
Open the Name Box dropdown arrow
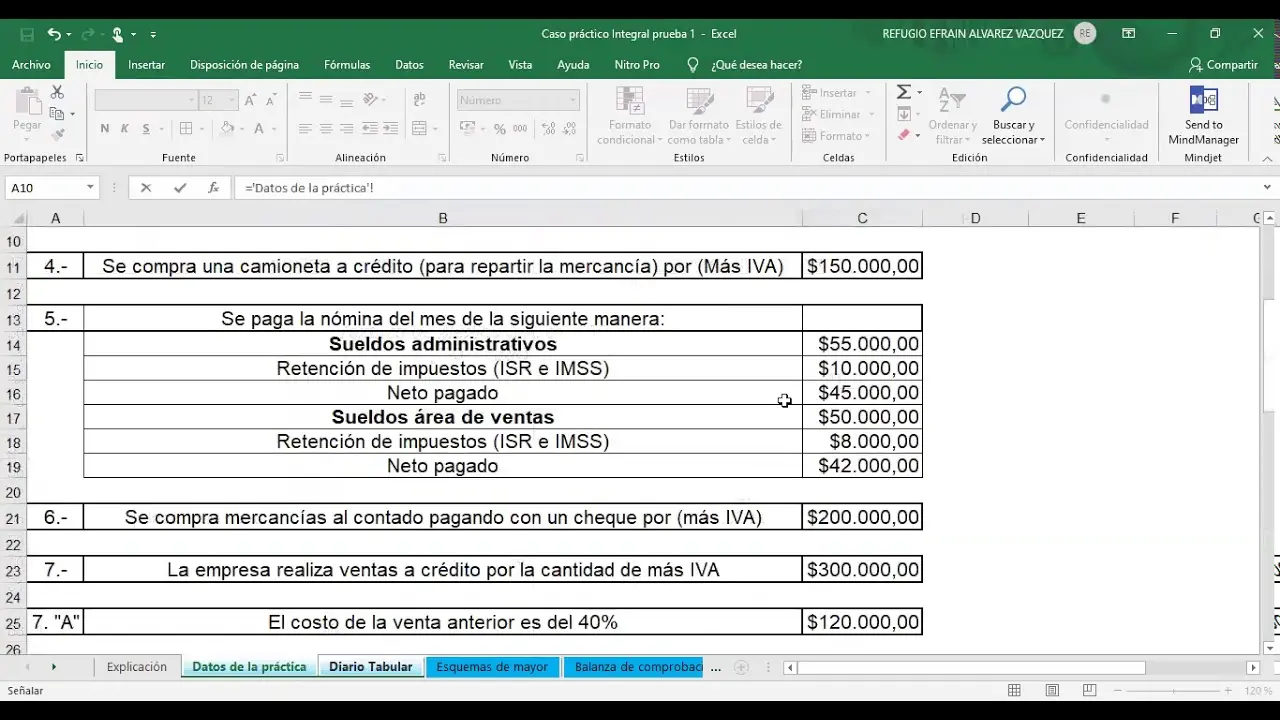point(90,188)
